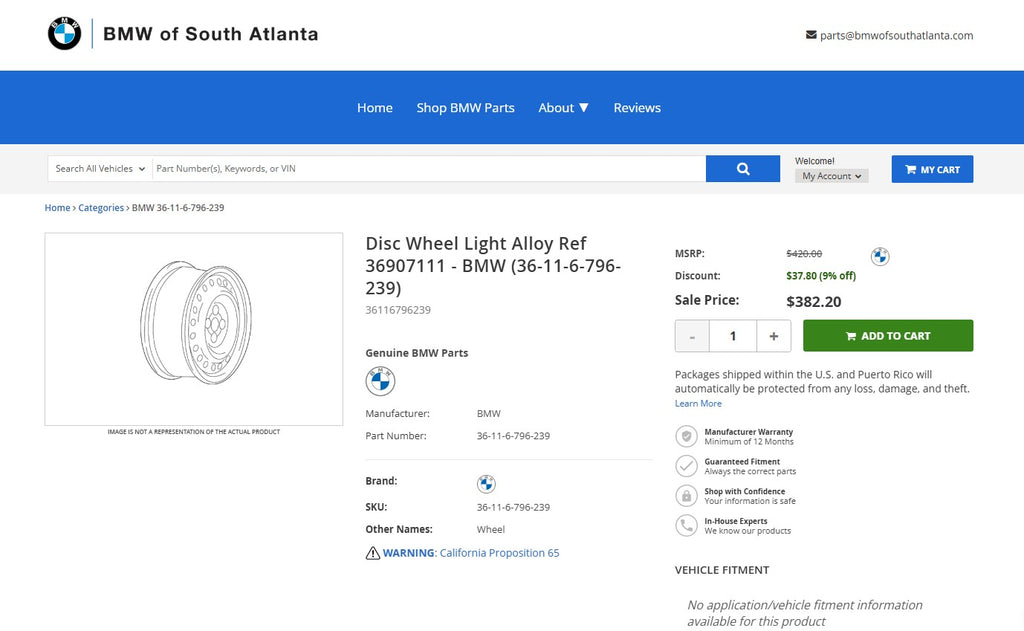
Task: Open the Search All Vehicles dropdown
Action: (100, 169)
